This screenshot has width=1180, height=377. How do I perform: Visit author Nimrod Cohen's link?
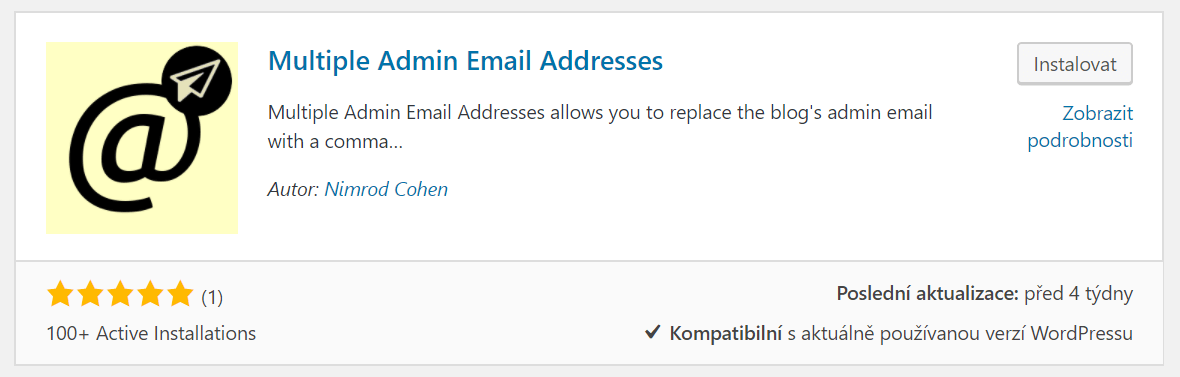click(386, 189)
